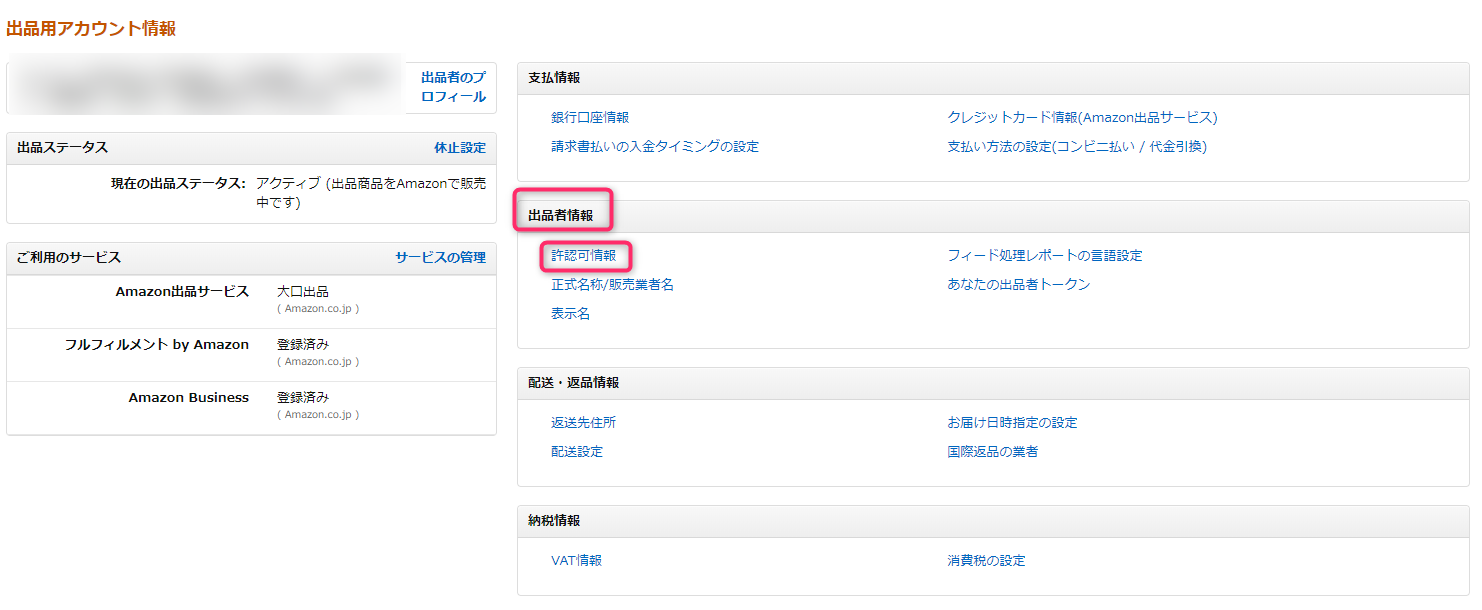
Task: Open フィード処理レポートの言語設定
Action: pos(1045,256)
